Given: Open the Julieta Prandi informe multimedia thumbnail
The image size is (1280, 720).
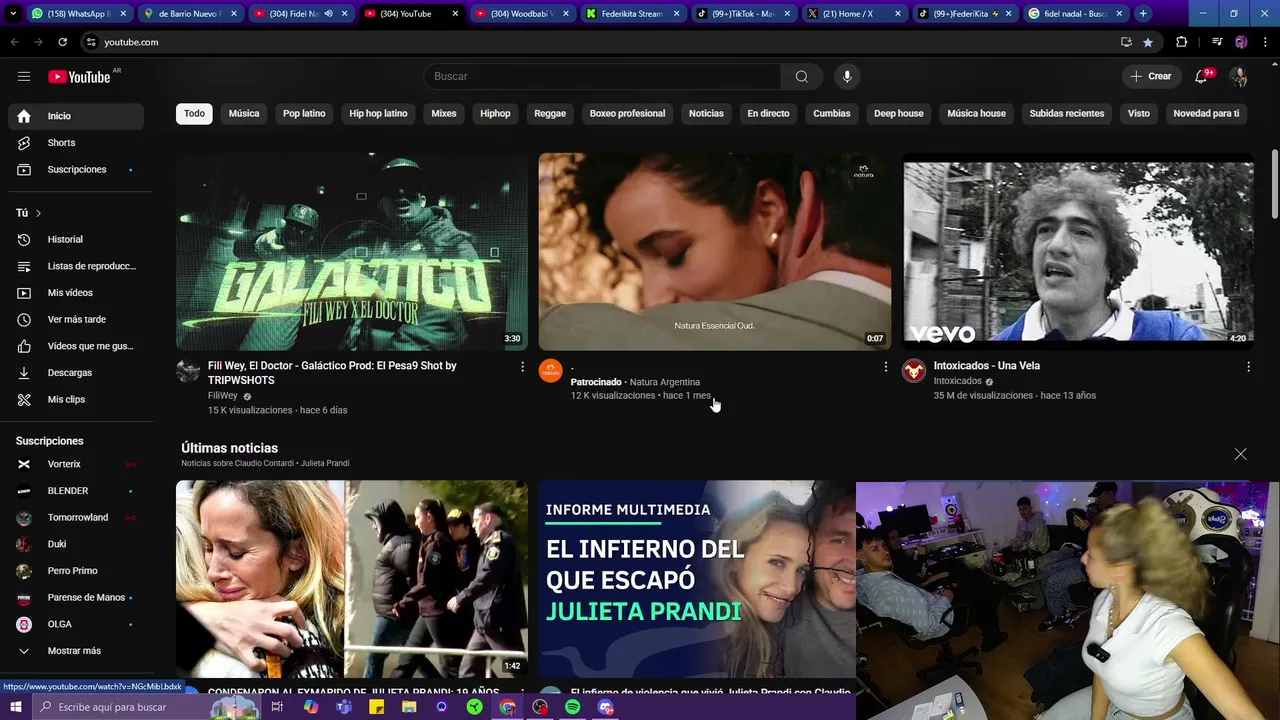Looking at the screenshot, I should [697, 579].
